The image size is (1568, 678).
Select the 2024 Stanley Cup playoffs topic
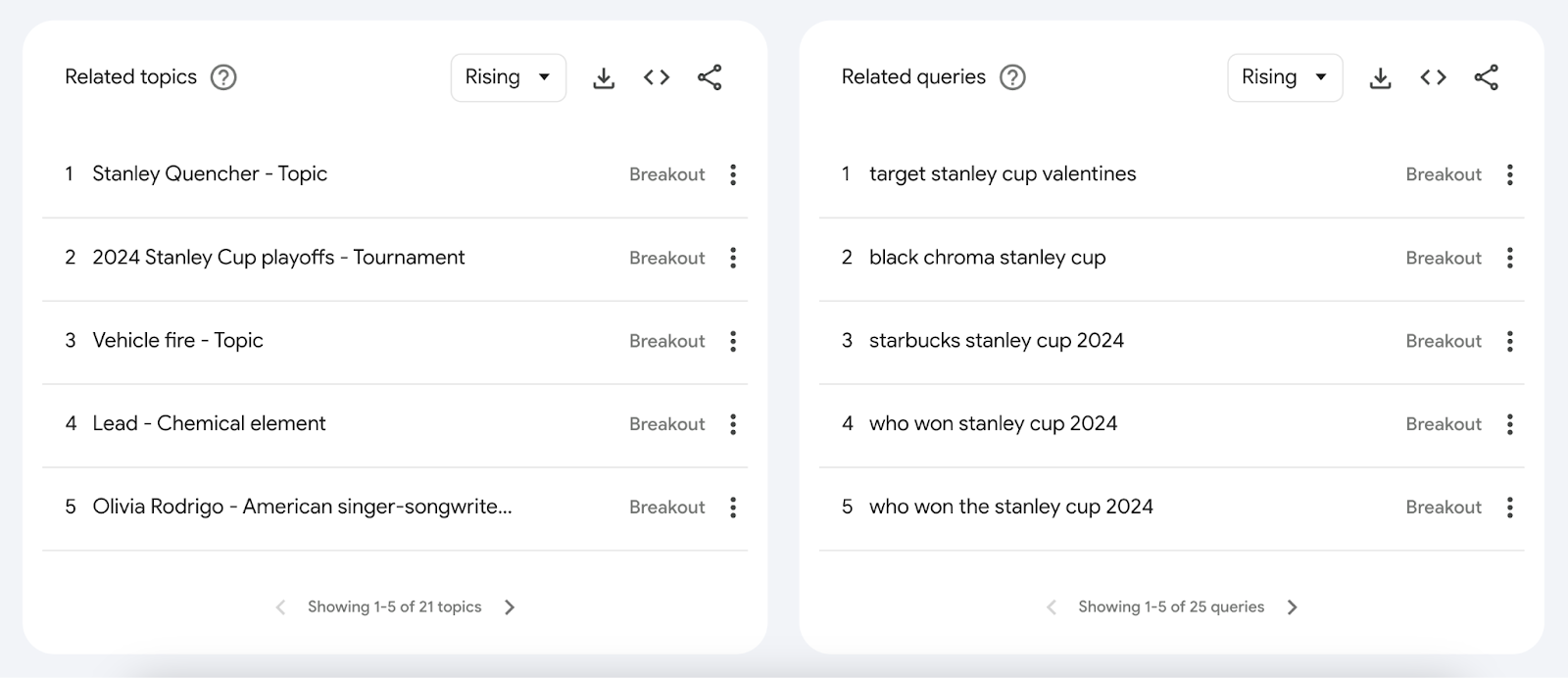[278, 258]
